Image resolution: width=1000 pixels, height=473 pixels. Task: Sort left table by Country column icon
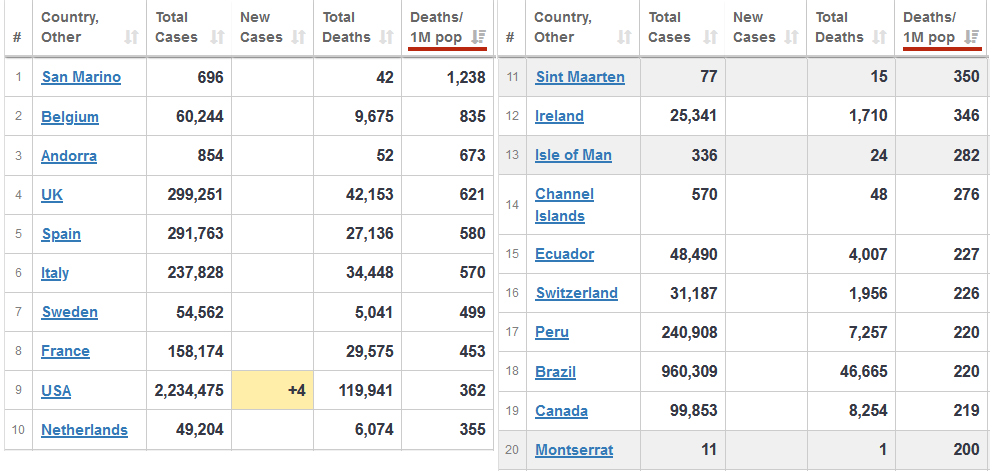[131, 38]
